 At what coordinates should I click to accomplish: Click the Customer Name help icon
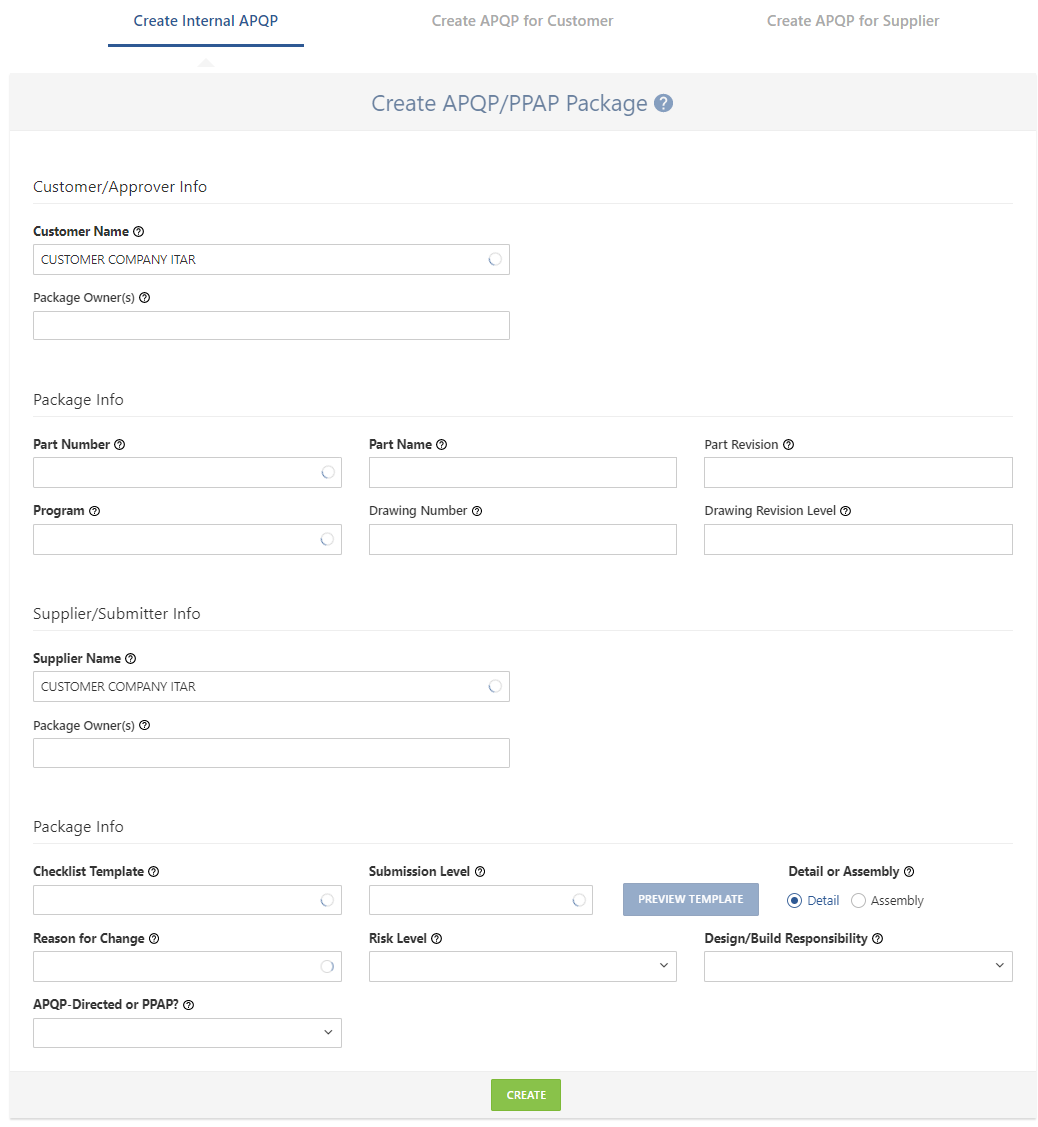139,231
